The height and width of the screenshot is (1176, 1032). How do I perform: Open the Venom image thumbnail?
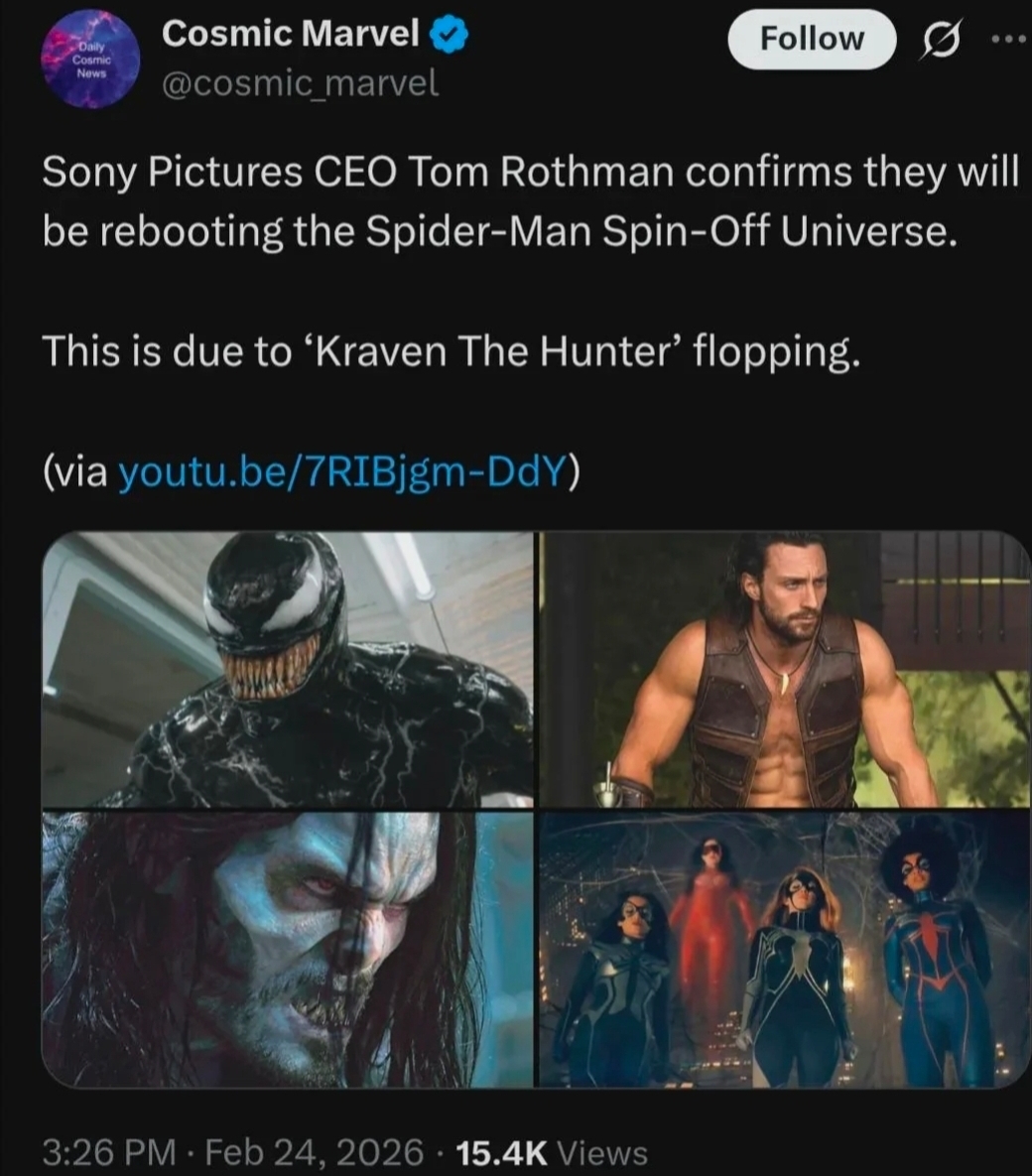coord(287,669)
